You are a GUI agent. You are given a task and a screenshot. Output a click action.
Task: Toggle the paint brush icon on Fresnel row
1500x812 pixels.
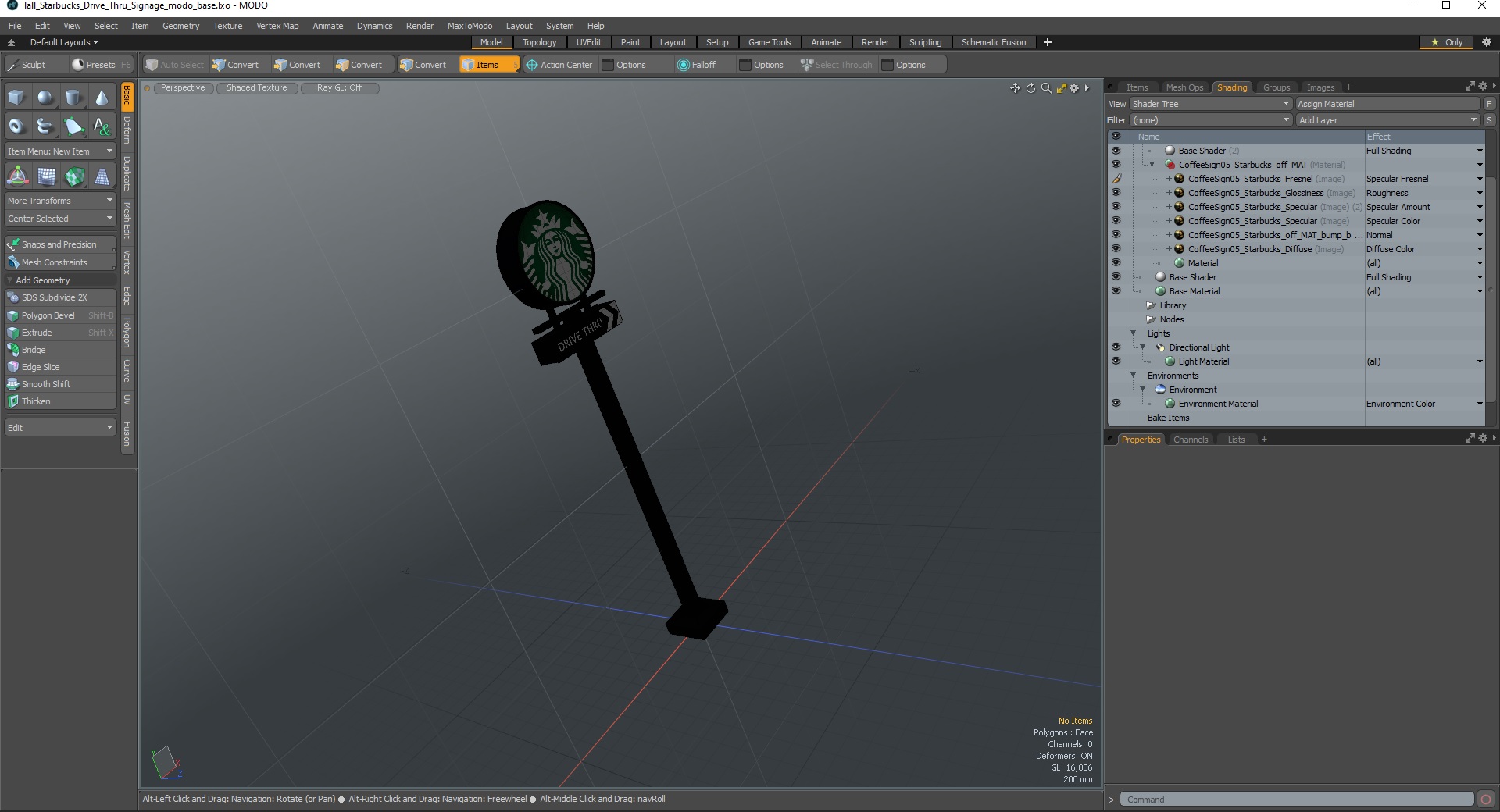click(1116, 179)
